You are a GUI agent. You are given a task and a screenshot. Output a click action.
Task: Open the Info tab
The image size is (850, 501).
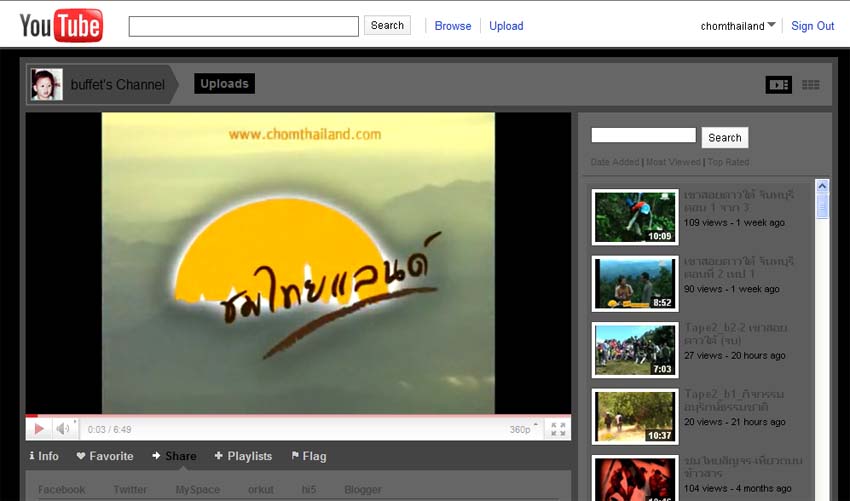(x=44, y=456)
